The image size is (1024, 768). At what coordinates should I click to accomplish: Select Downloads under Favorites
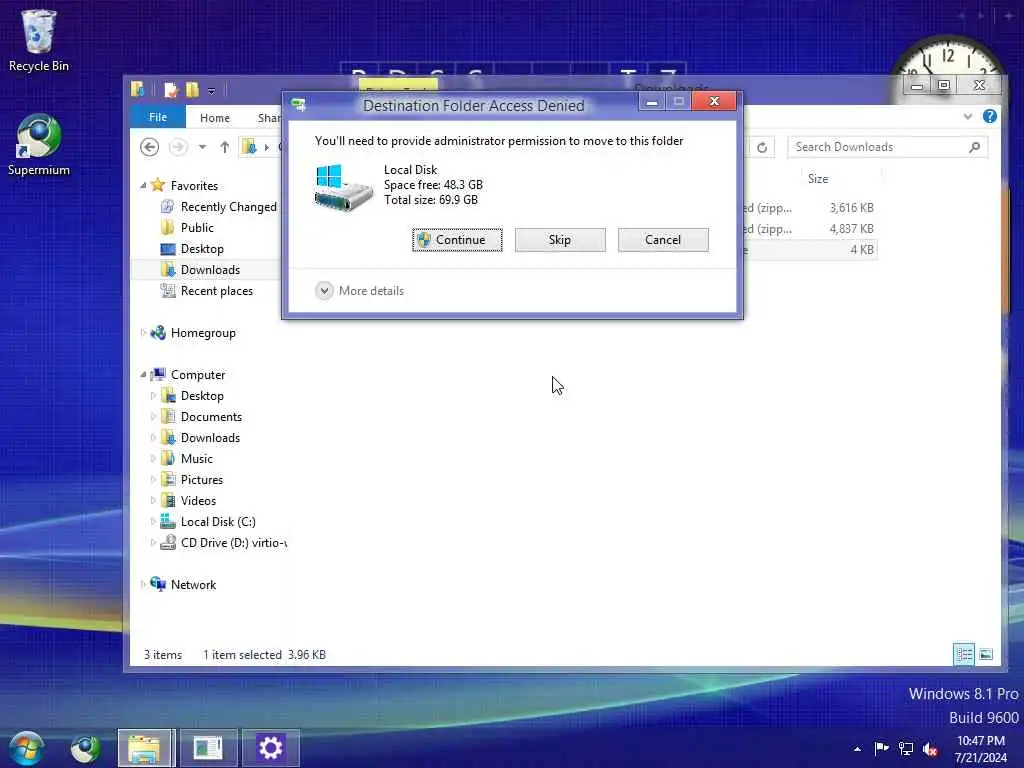click(x=210, y=270)
